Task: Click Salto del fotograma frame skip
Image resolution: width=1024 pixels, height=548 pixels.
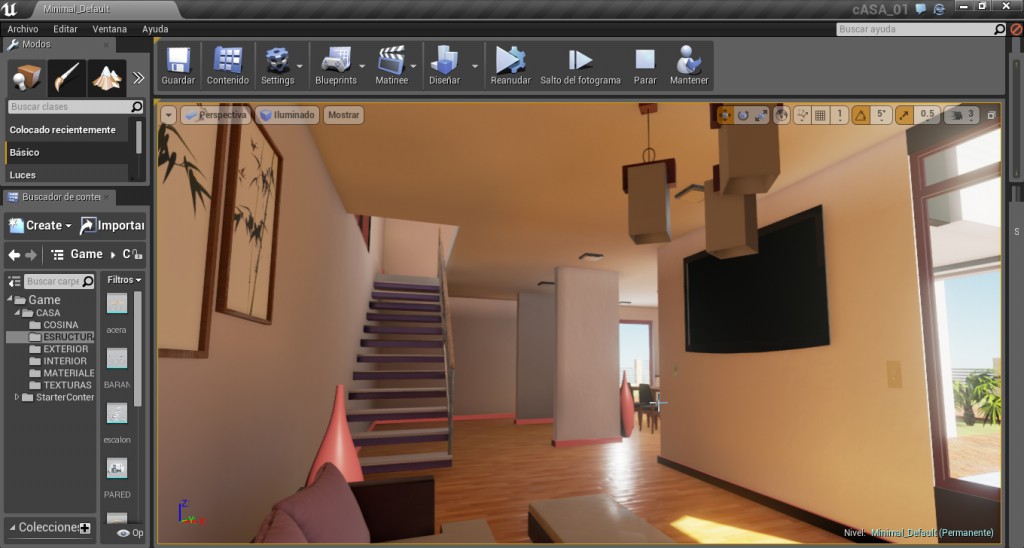Action: (x=580, y=65)
